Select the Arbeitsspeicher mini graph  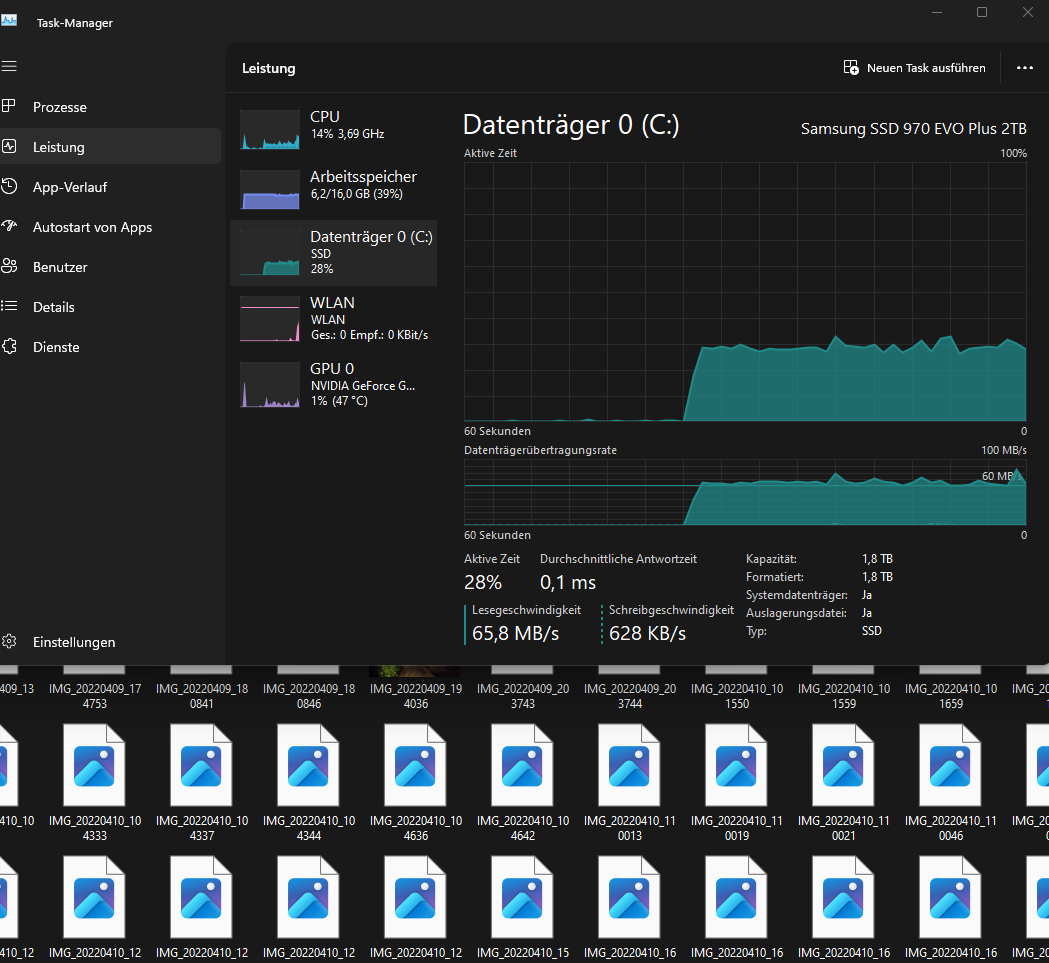(x=270, y=189)
